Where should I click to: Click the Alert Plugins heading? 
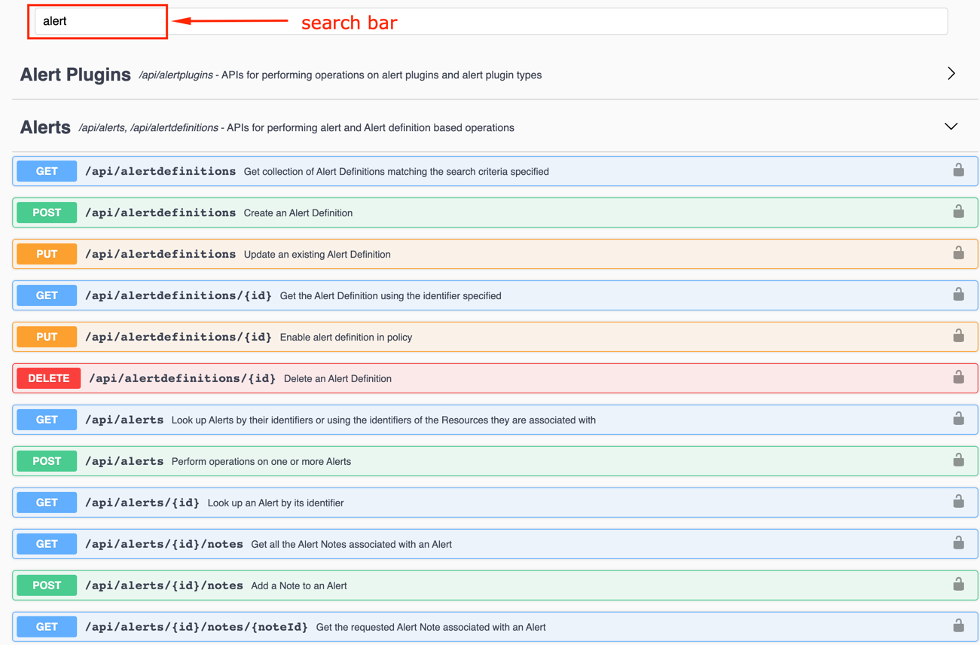point(75,74)
